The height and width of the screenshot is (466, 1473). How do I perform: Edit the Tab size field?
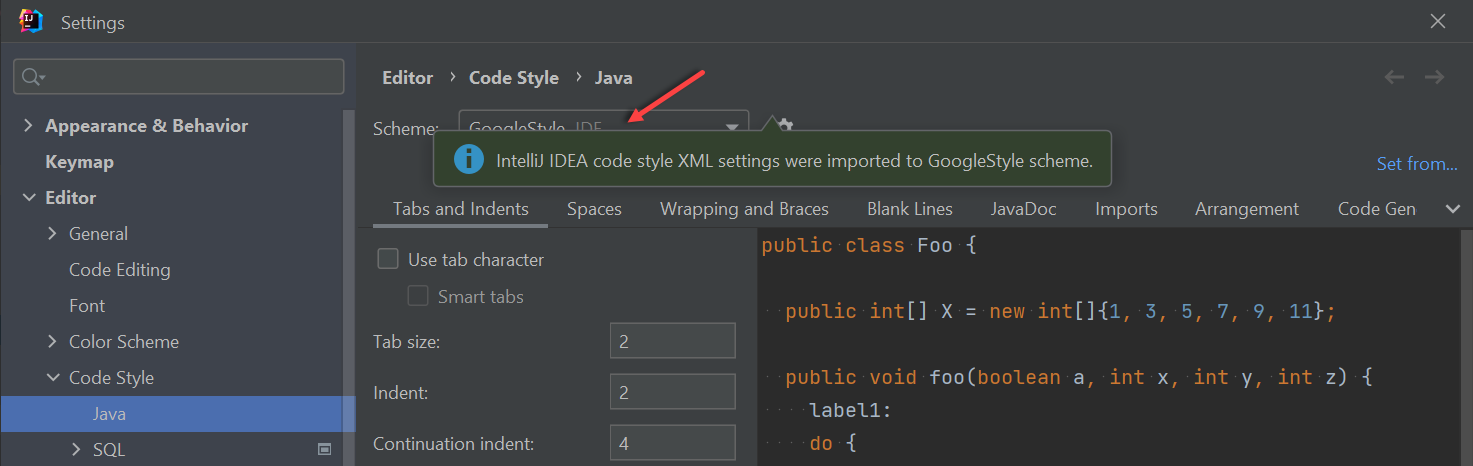(x=673, y=341)
